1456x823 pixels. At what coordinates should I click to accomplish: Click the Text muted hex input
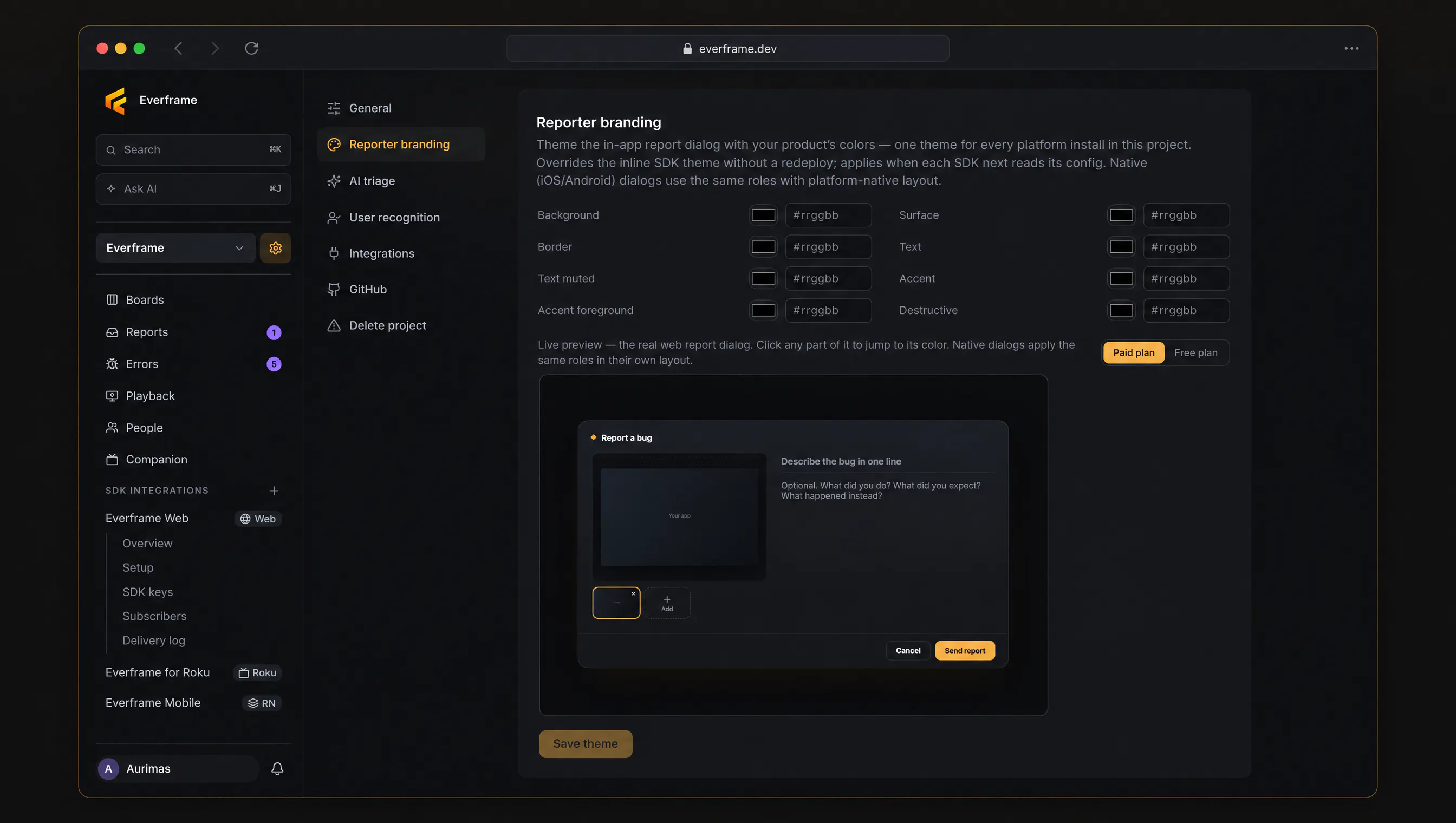point(828,279)
